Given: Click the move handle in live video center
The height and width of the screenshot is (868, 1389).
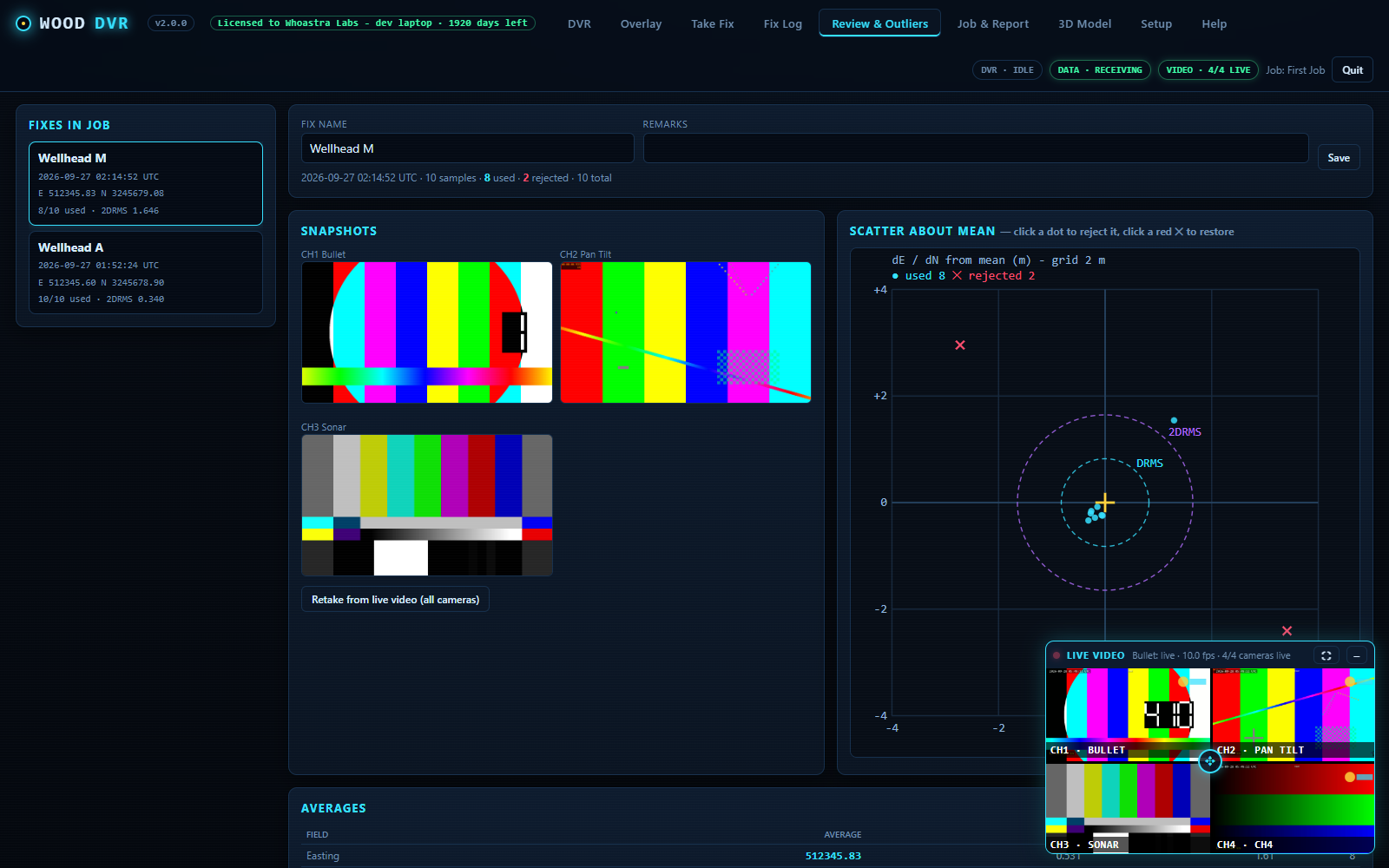Looking at the screenshot, I should (x=1209, y=761).
